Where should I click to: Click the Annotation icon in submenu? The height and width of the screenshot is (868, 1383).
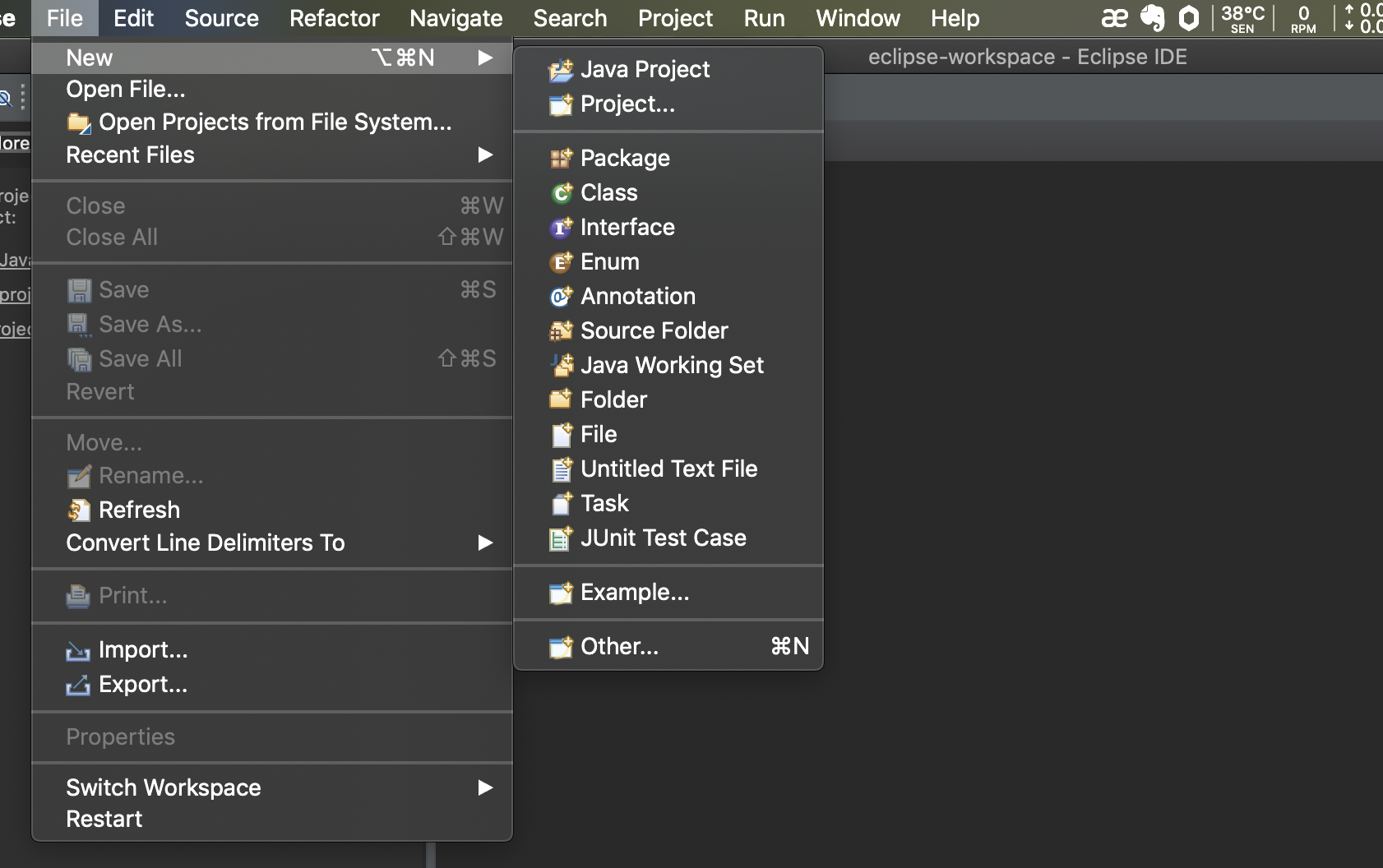[x=561, y=297]
